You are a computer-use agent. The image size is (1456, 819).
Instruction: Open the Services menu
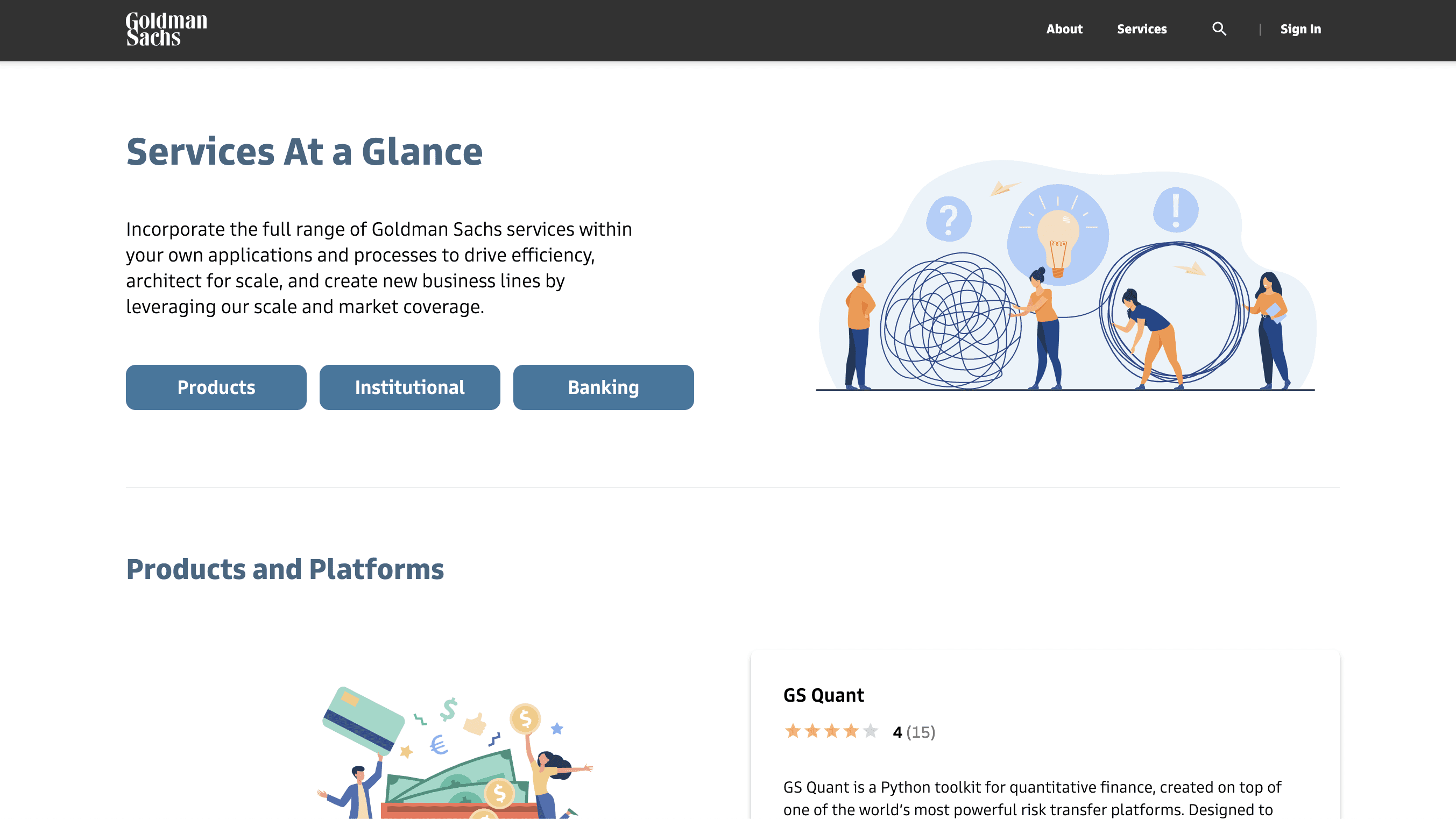[x=1141, y=29]
